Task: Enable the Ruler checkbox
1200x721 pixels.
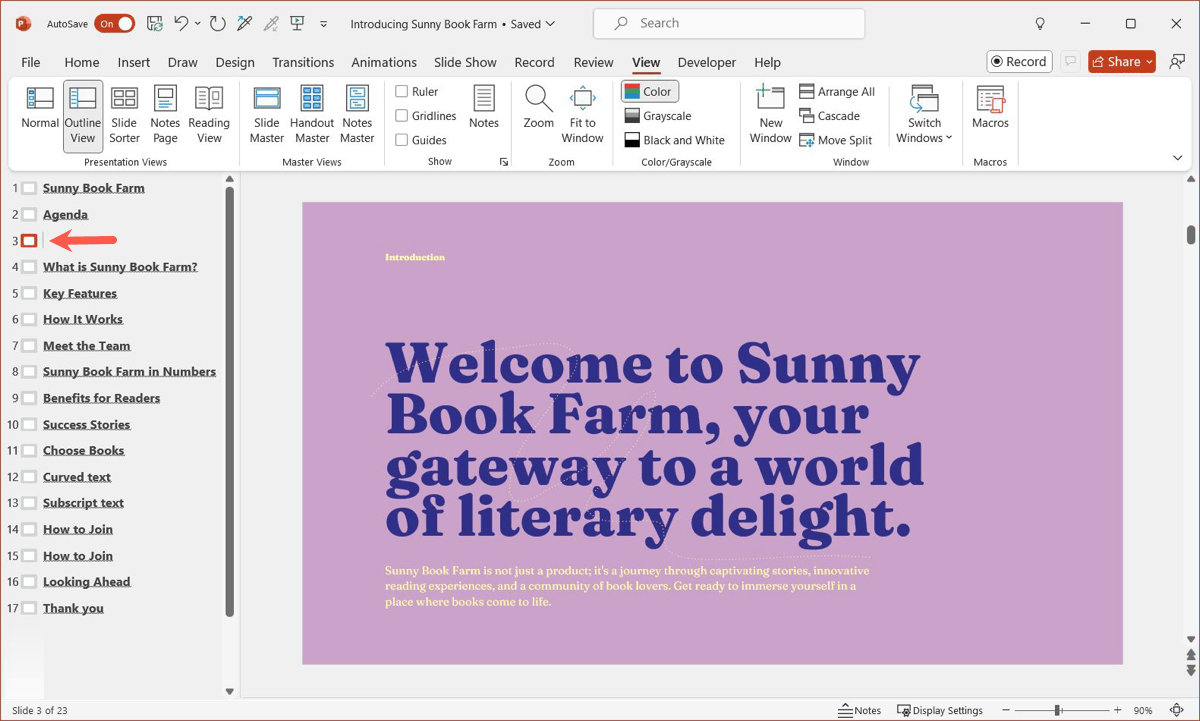Action: pyautogui.click(x=401, y=91)
